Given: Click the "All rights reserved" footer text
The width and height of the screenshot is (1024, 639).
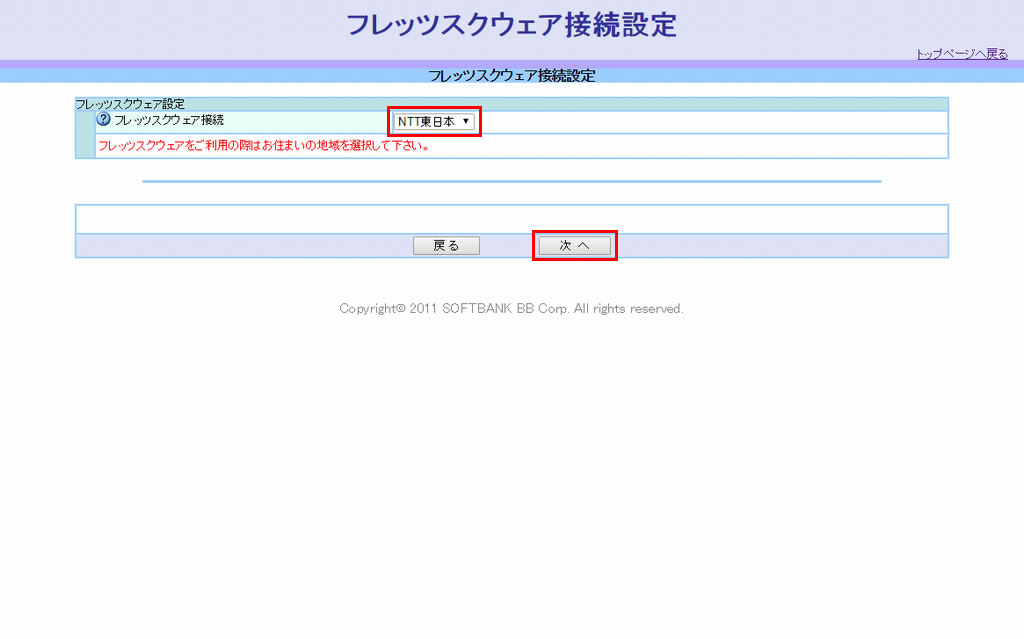Looking at the screenshot, I should pos(628,309).
